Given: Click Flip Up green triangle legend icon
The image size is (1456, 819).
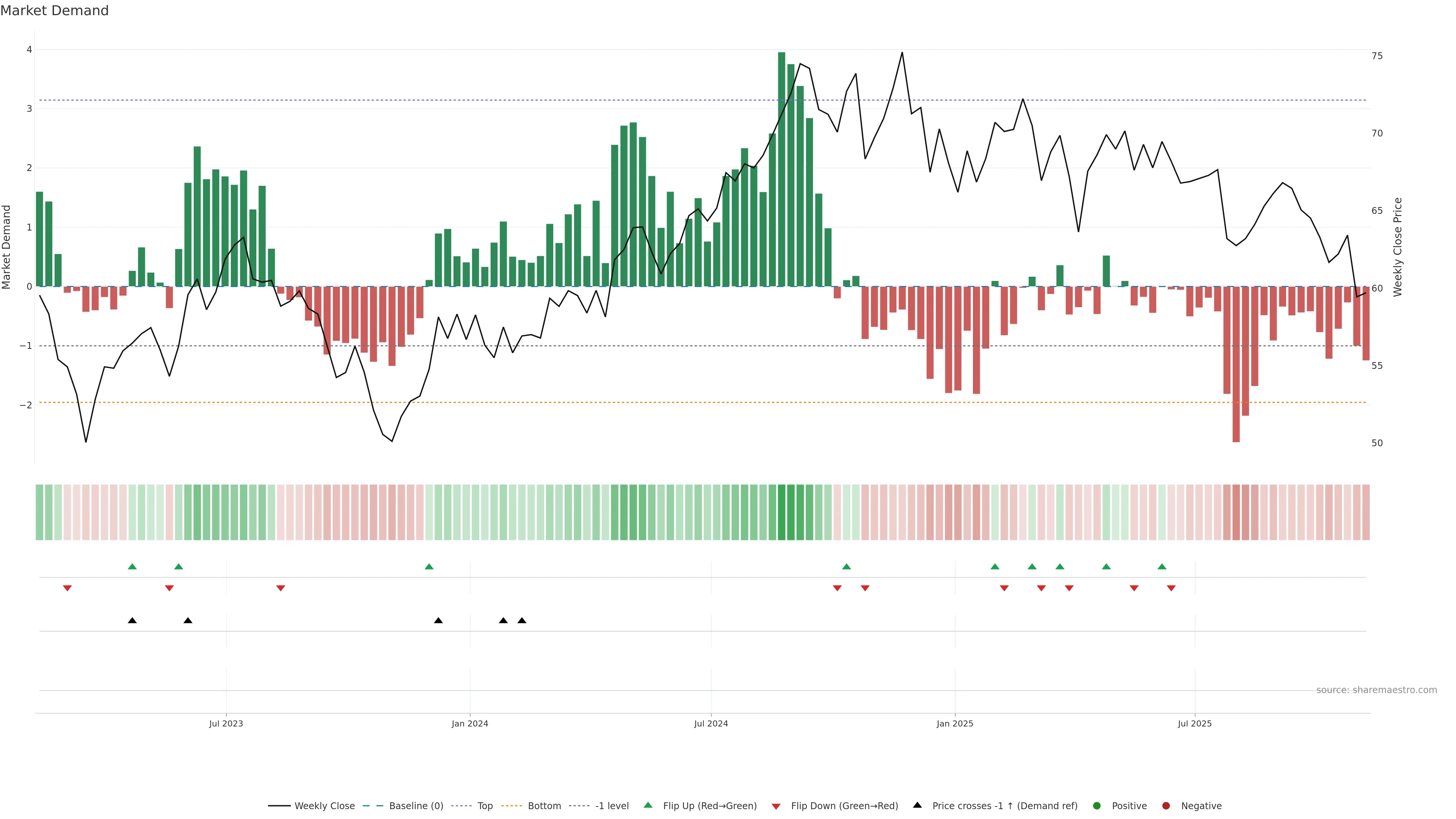Looking at the screenshot, I should click(648, 805).
